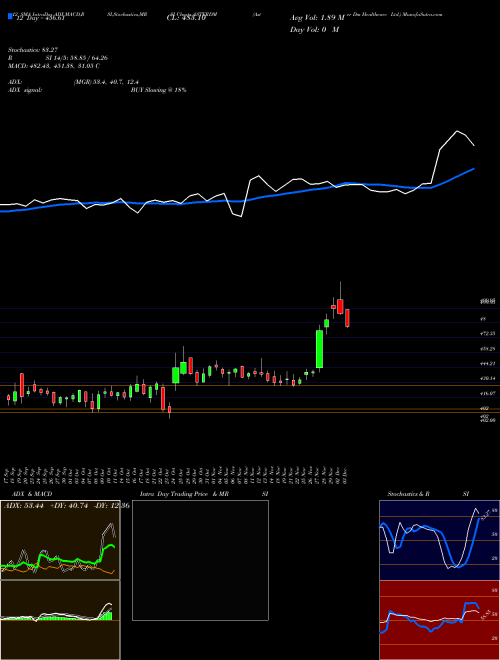Open the red RSI mini chart
The image size is (500, 660).
point(439,620)
